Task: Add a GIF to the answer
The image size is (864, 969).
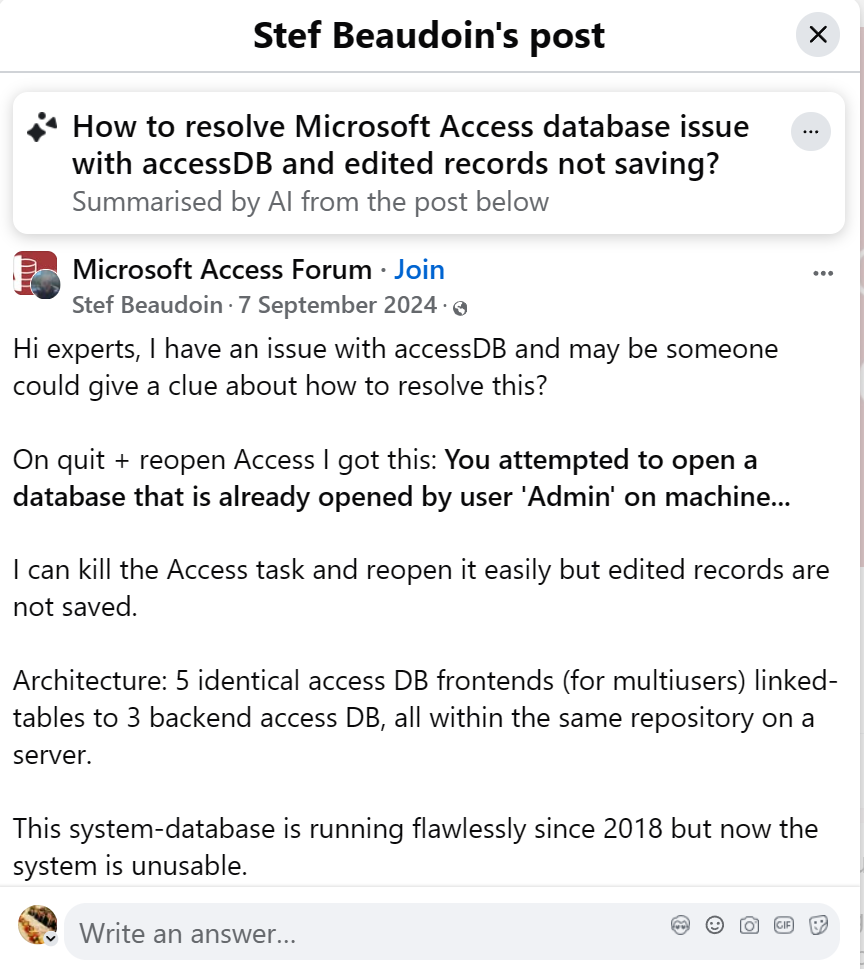Action: [784, 926]
